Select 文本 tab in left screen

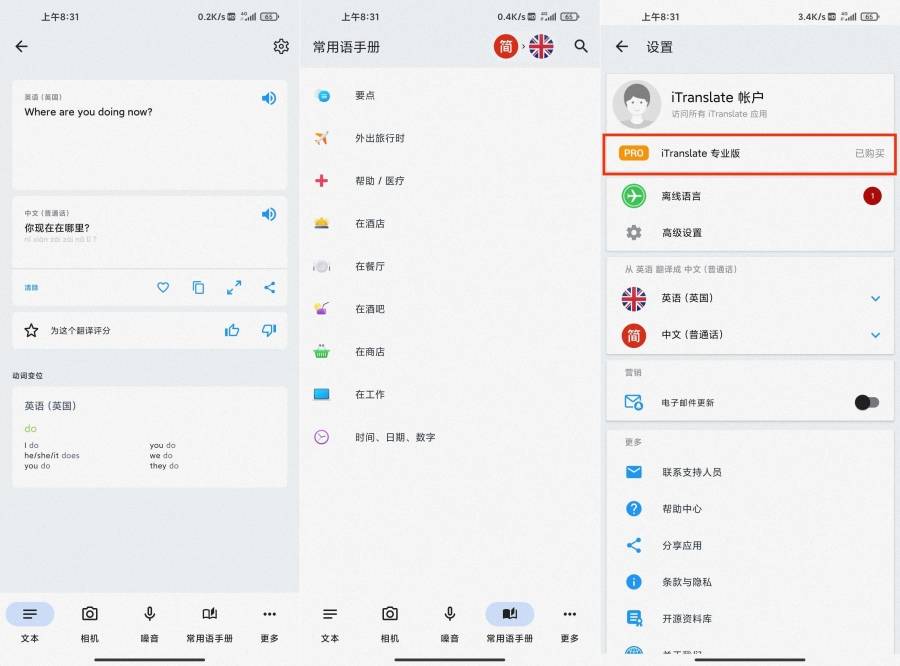coord(30,624)
